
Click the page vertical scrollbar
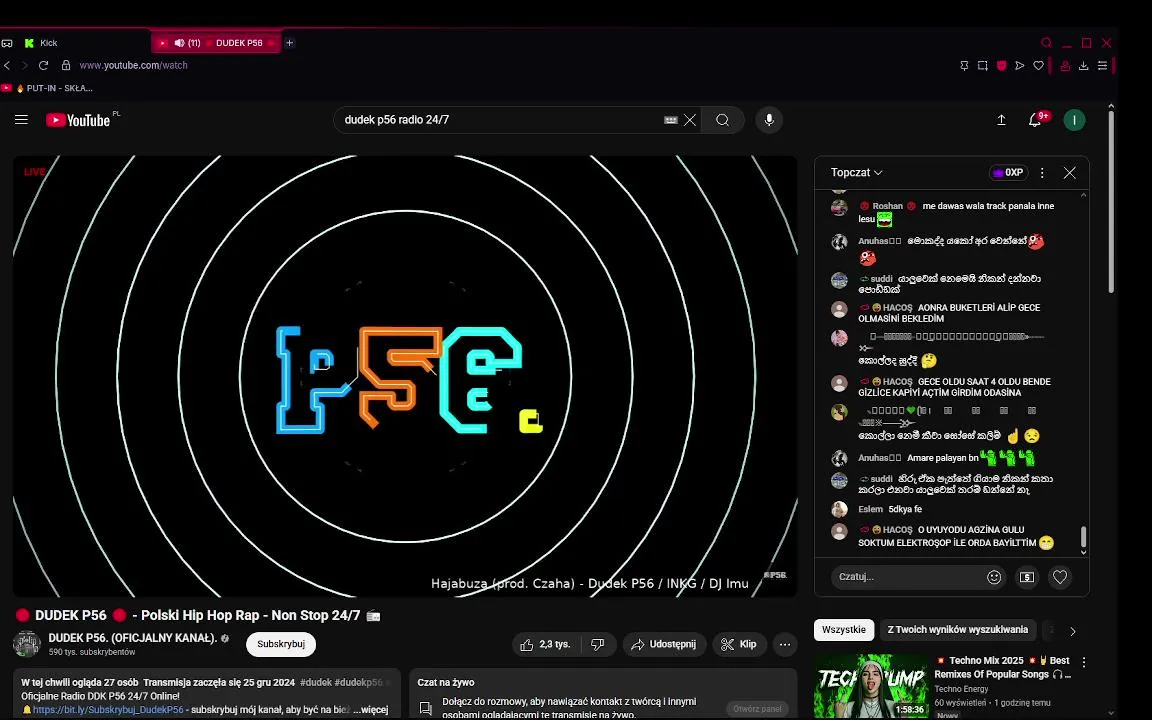click(x=1111, y=203)
